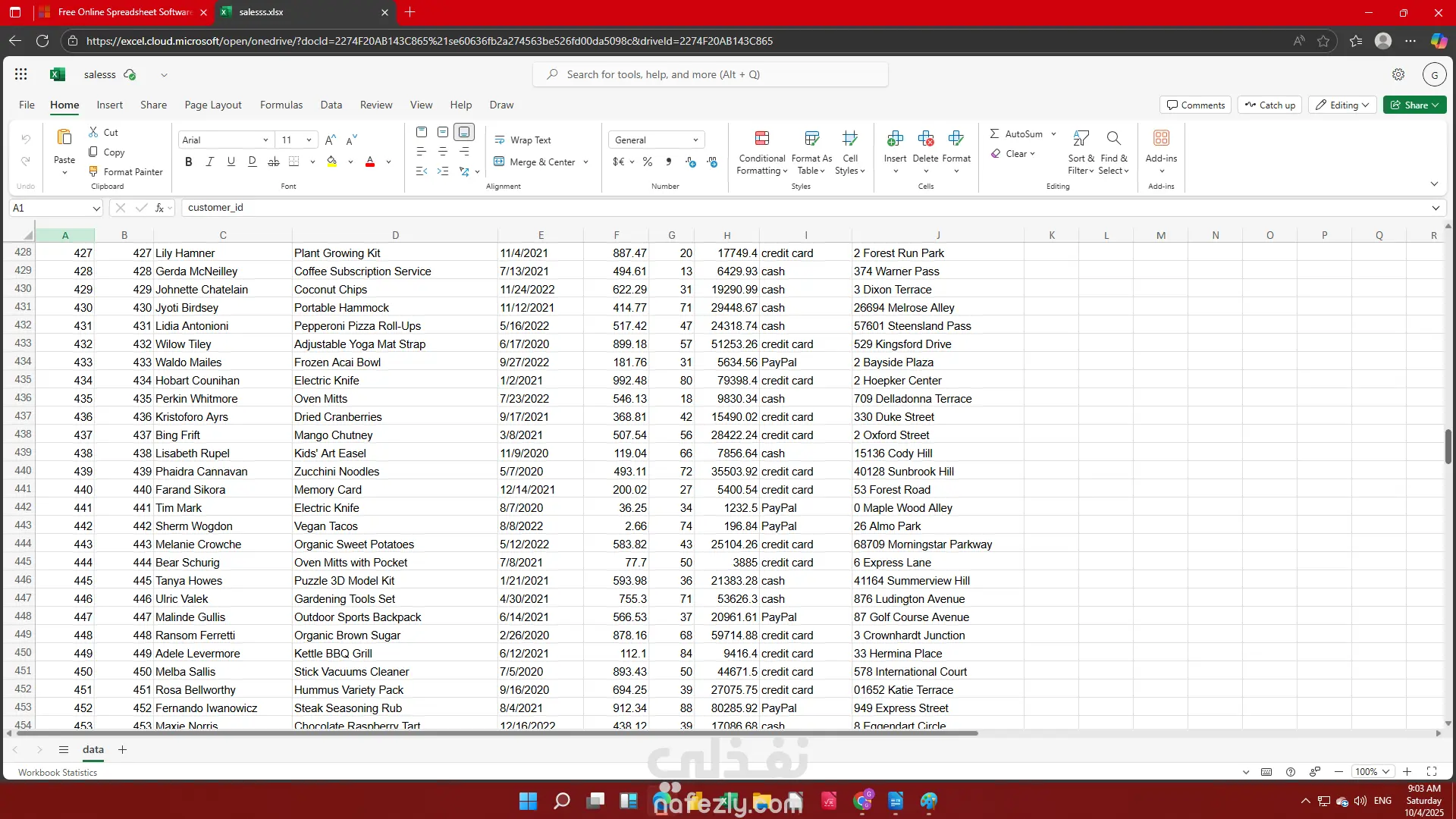Expand the General number format dropdown
Screen dimensions: 1456x819
point(695,140)
